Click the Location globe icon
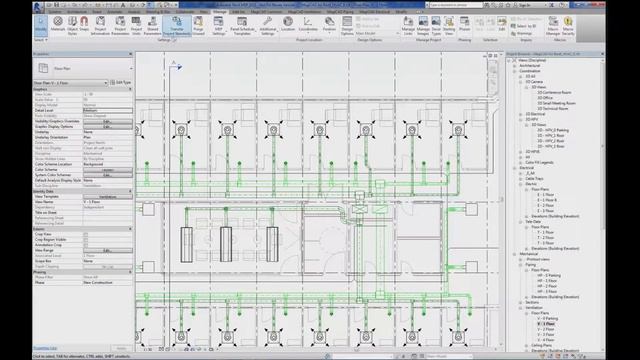 (x=288, y=24)
